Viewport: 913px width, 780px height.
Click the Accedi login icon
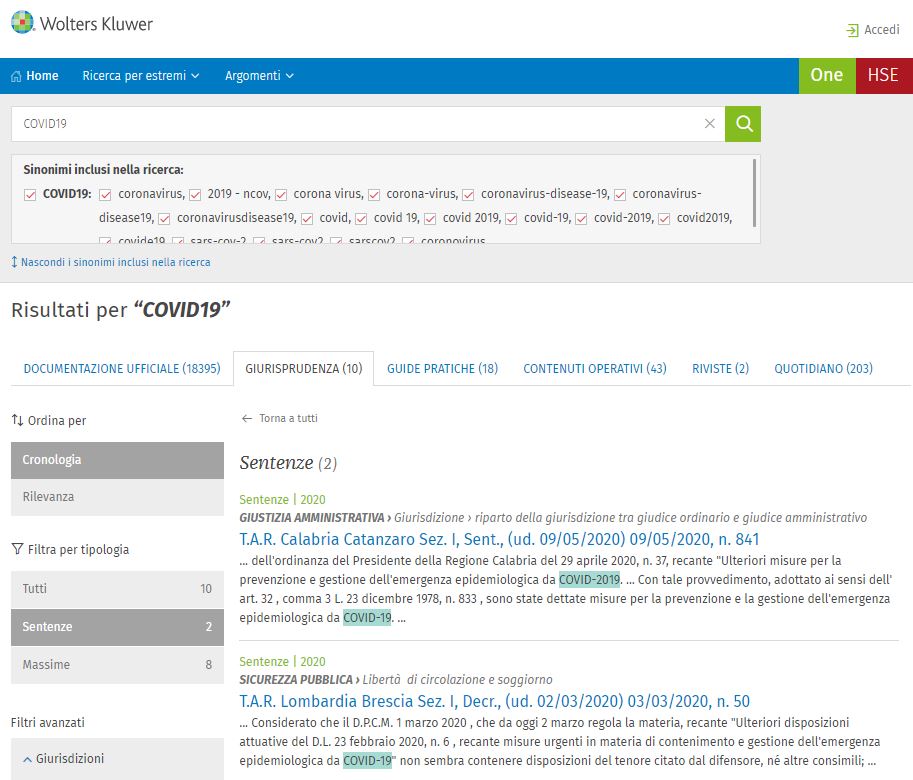pos(852,30)
